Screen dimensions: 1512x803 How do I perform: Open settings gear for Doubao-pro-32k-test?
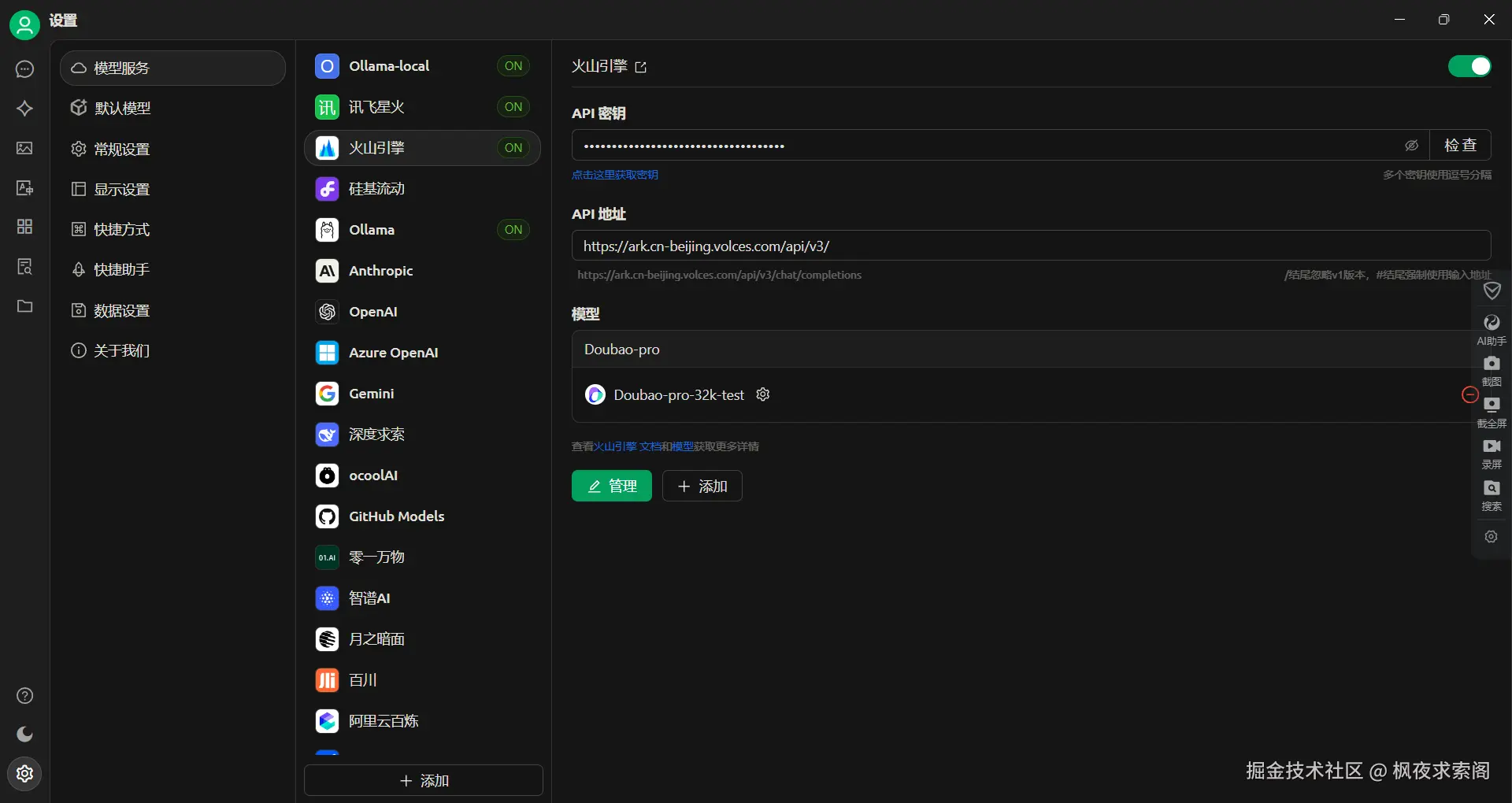(x=762, y=394)
